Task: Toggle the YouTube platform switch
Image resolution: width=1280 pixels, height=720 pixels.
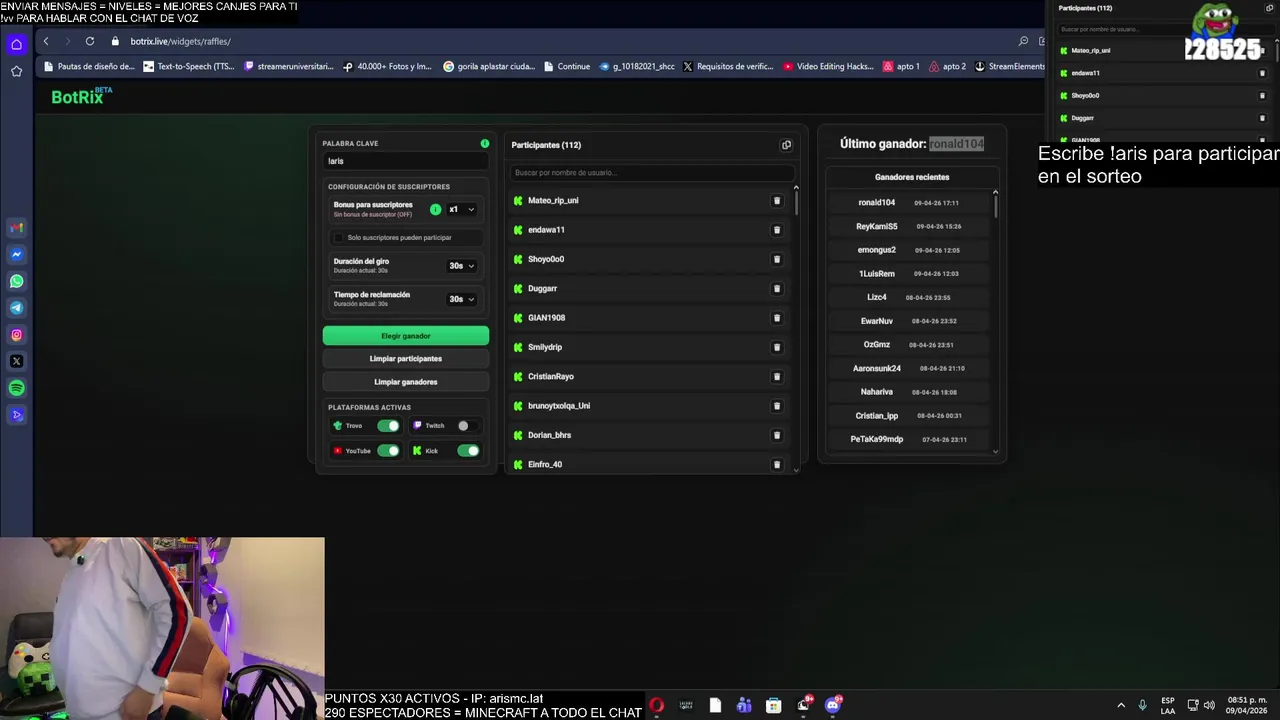Action: [x=388, y=451]
